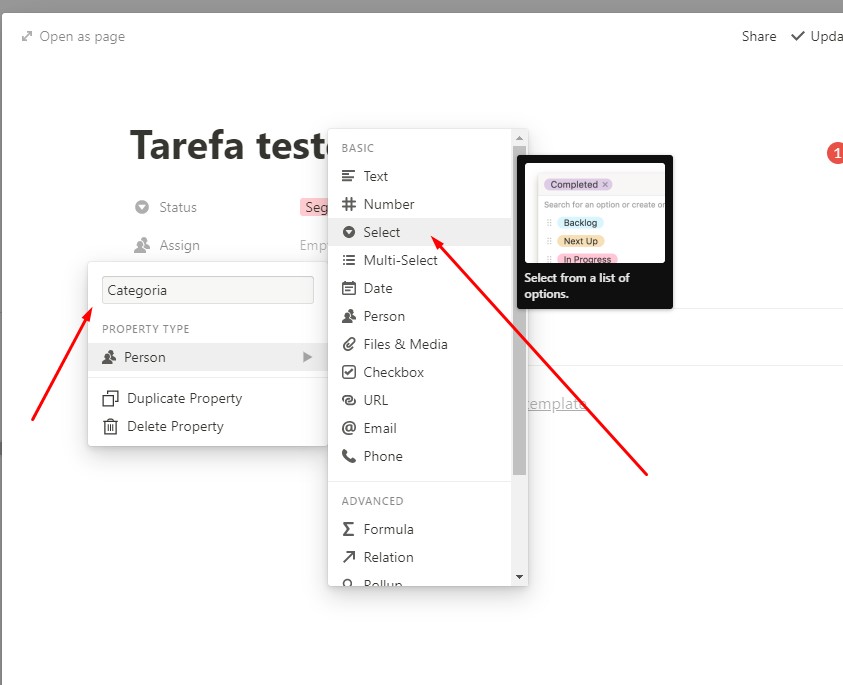Choose Select property type
This screenshot has width=843, height=685.
click(420, 232)
